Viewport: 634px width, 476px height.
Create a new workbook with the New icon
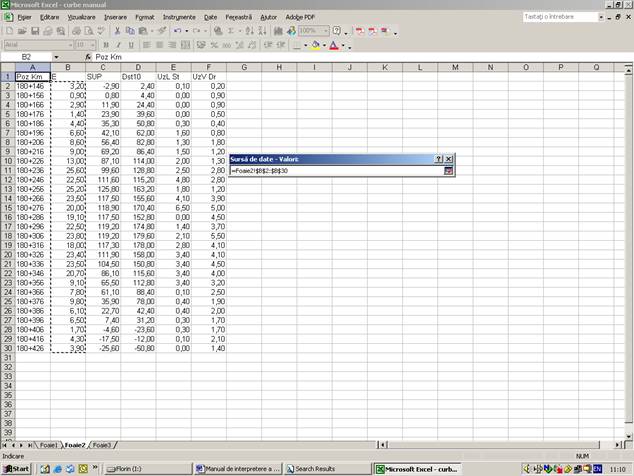click(x=9, y=31)
